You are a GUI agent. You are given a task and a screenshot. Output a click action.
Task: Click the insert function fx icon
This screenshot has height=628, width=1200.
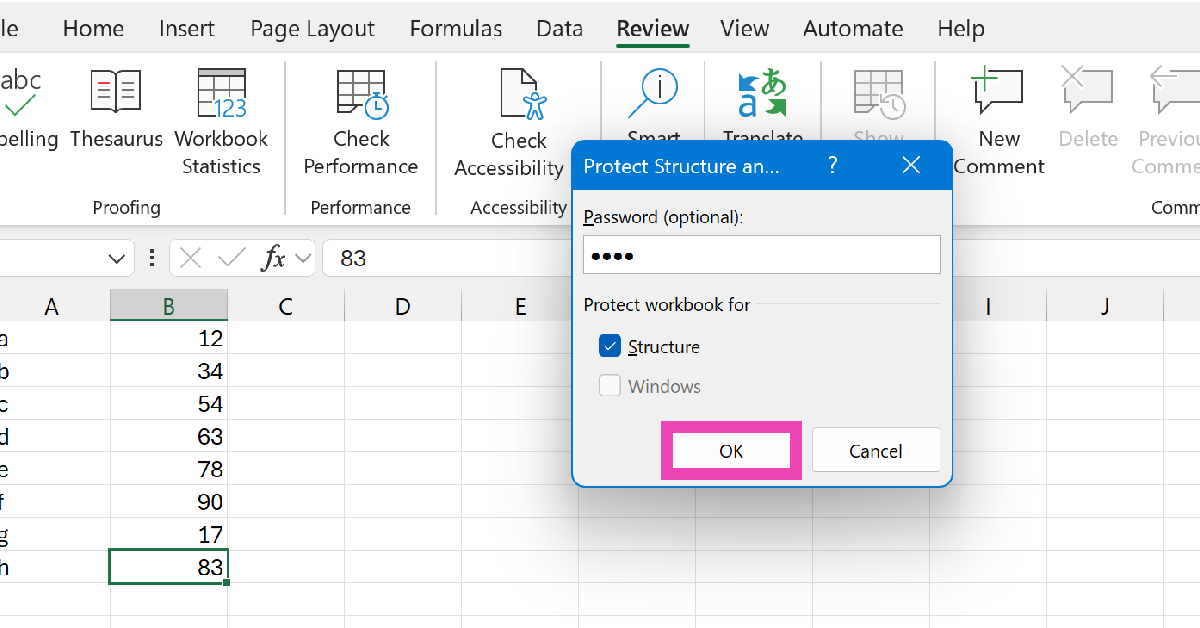pos(273,258)
